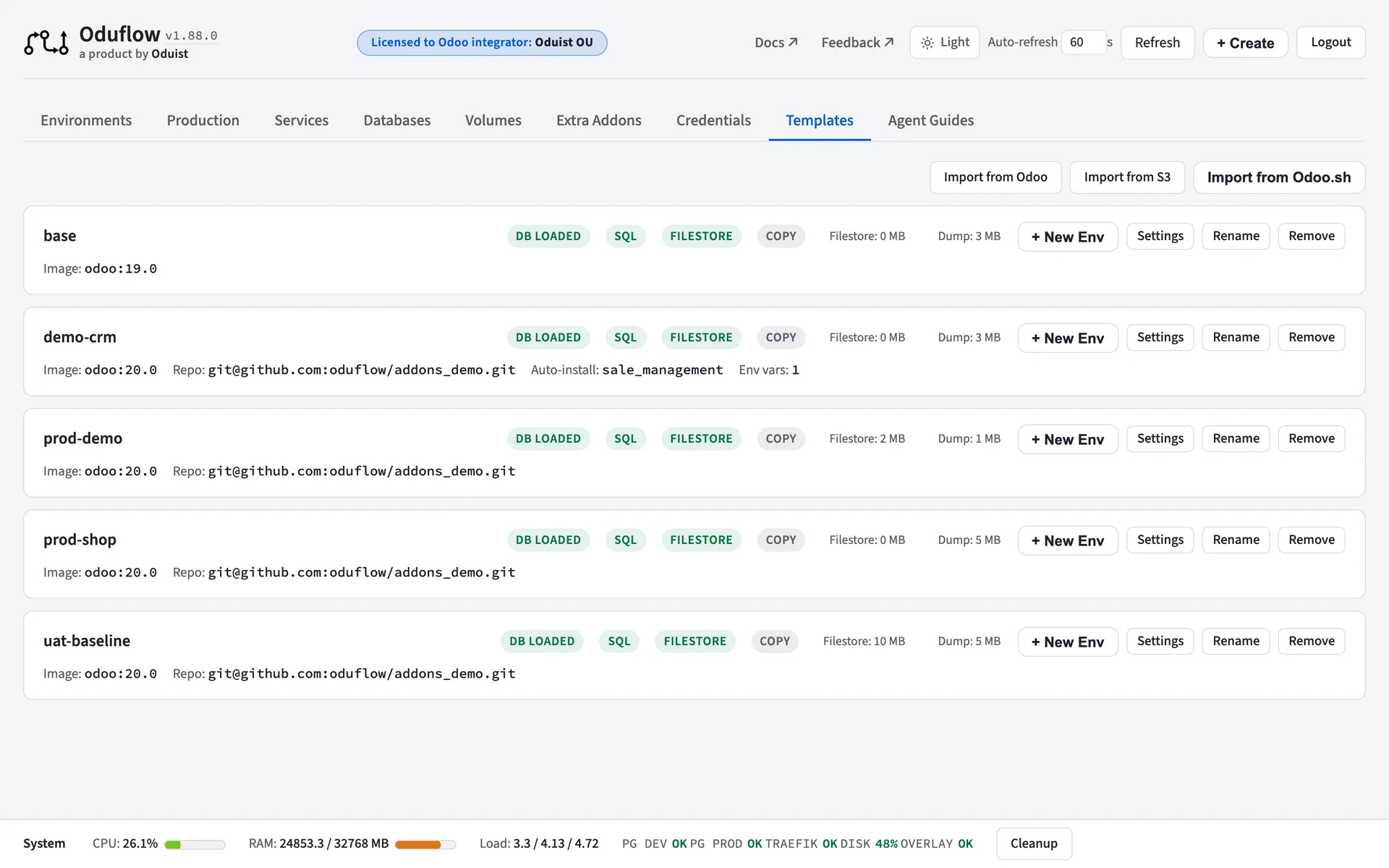Click sale_management auto-install value
The width and height of the screenshot is (1389, 868).
tap(662, 370)
